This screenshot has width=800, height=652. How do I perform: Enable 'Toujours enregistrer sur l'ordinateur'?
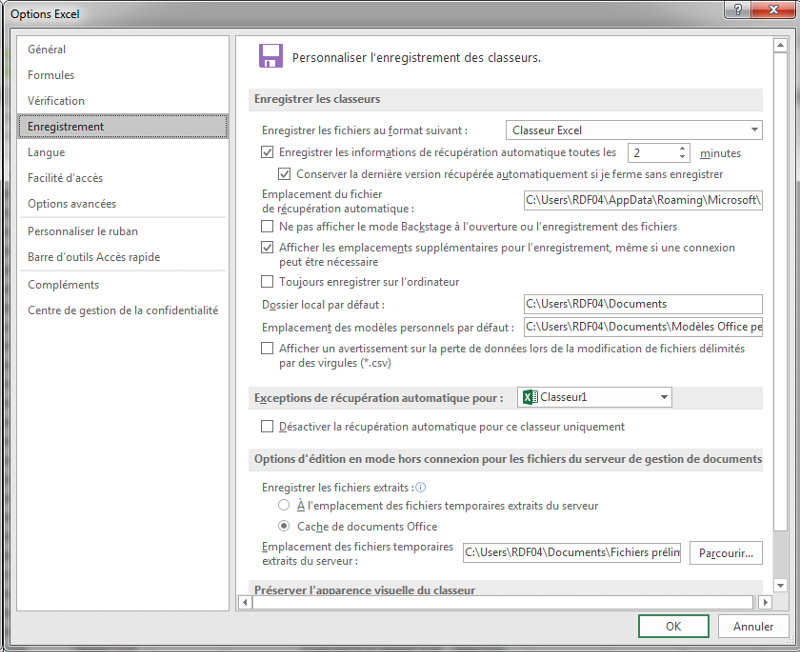(x=267, y=281)
